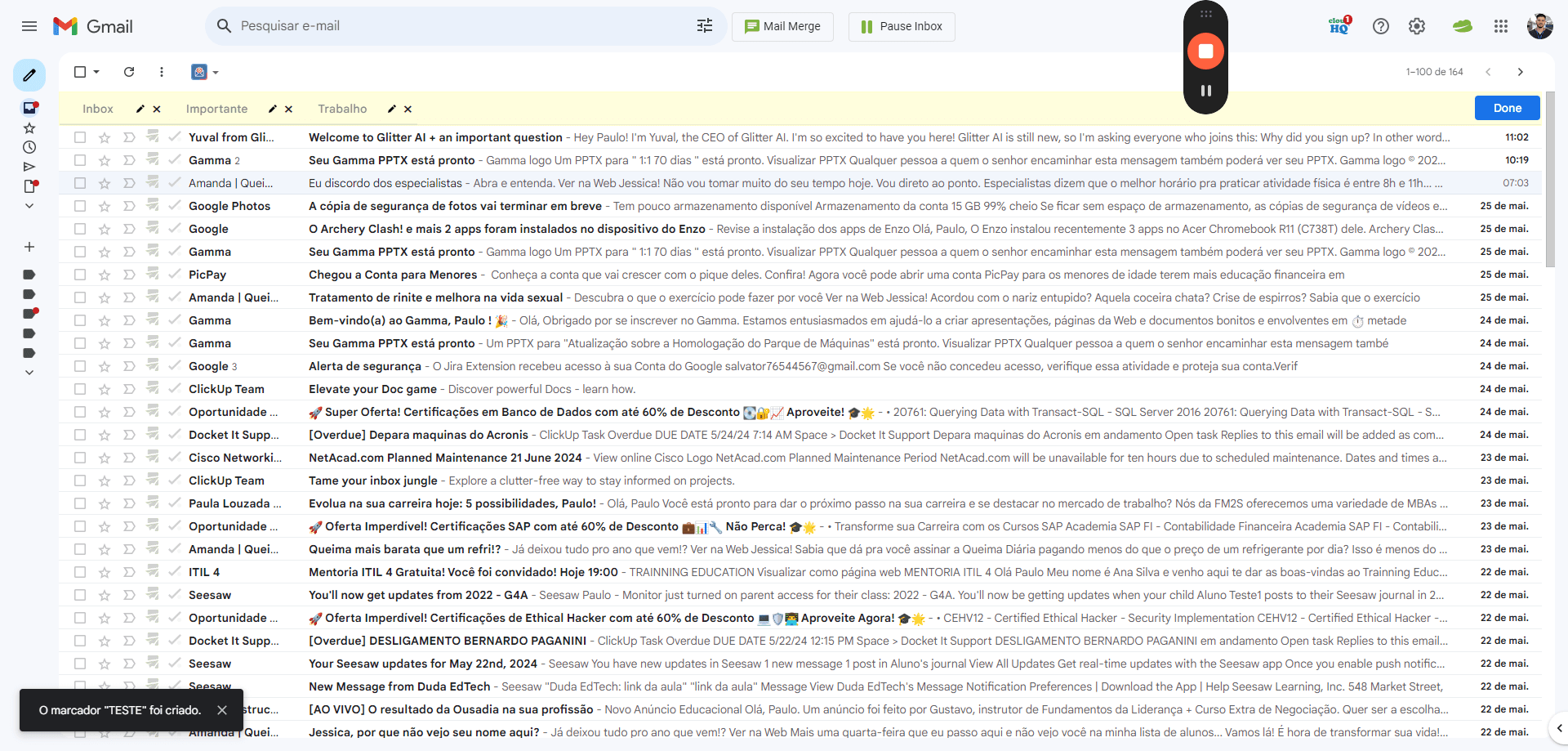Screen dimensions: 1568x751
Task: Open the sidebar label with red dot
Action: (30, 314)
